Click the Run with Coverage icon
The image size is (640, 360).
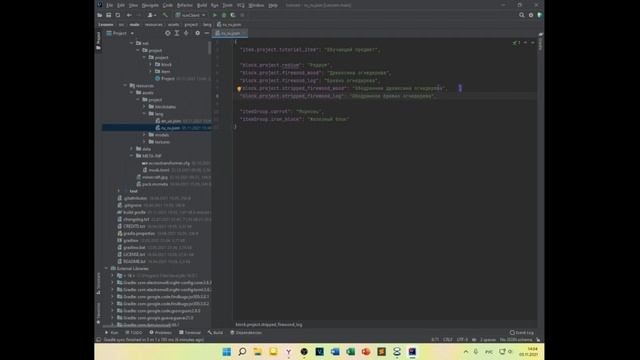(233, 15)
